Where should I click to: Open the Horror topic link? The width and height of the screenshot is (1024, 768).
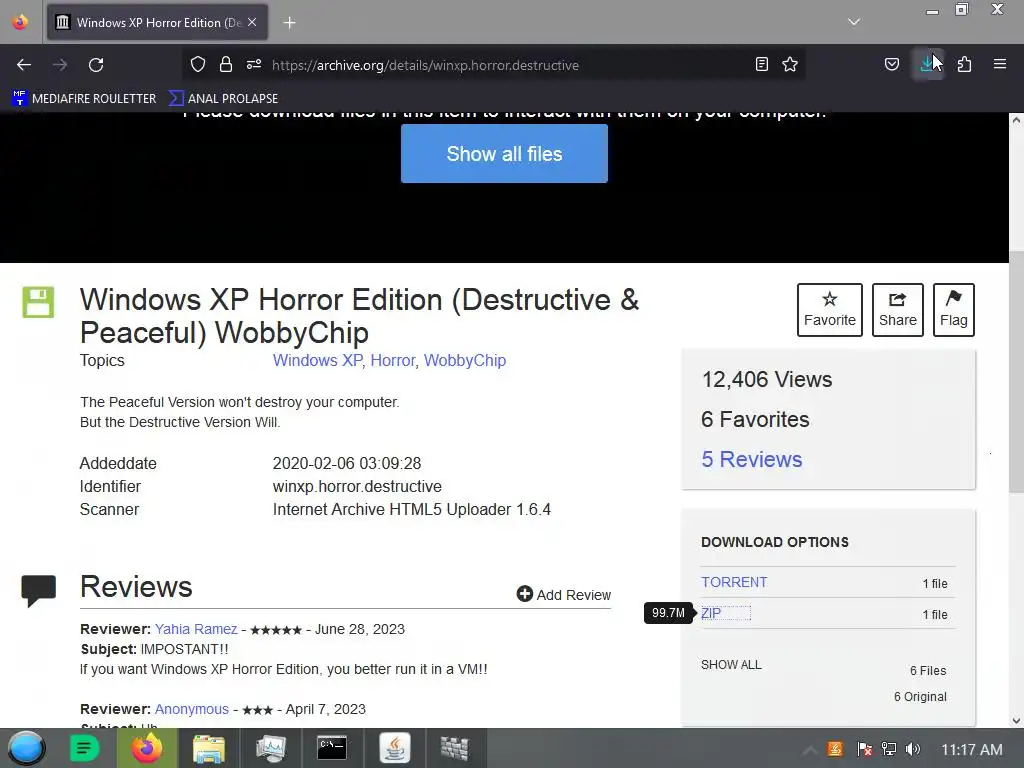[392, 360]
